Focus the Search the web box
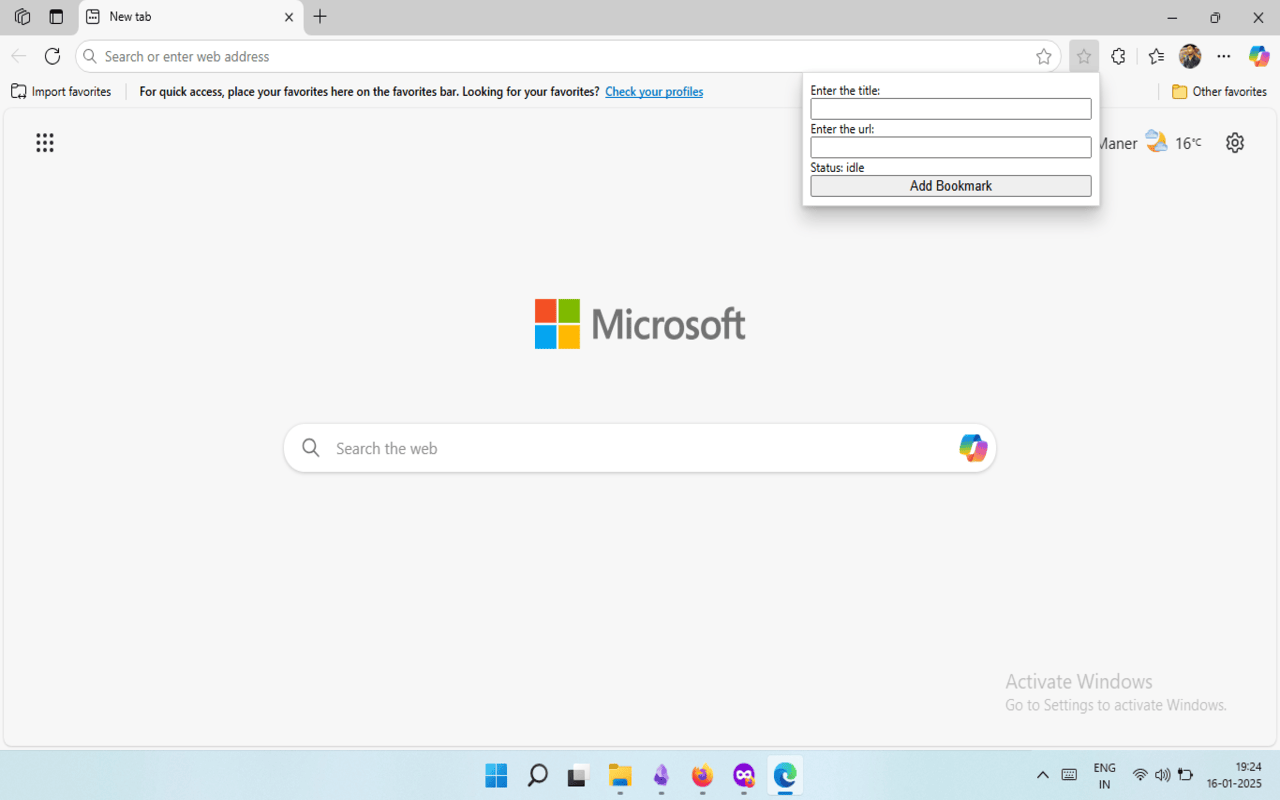Viewport: 1280px width, 800px height. click(640, 448)
